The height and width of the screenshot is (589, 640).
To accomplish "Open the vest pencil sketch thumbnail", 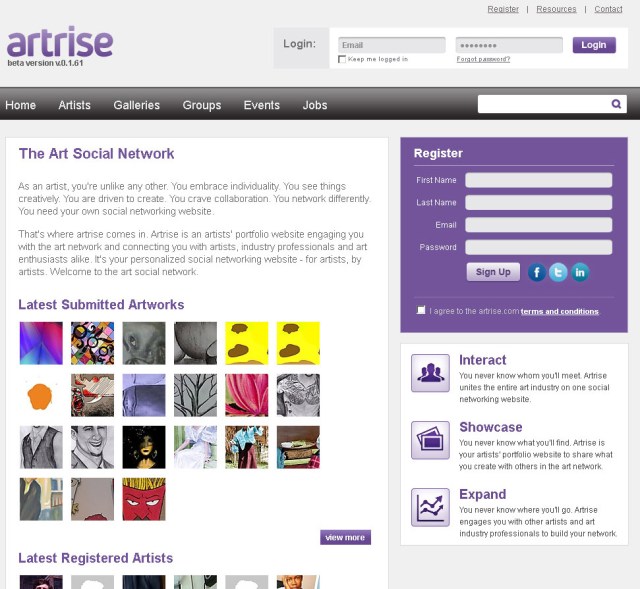I will tap(41, 447).
